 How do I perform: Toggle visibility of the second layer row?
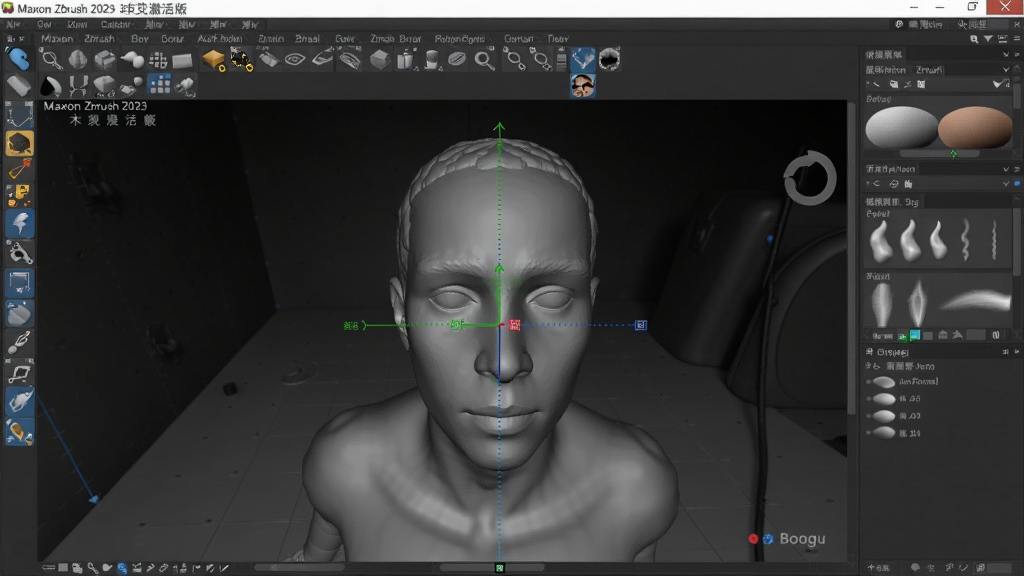tap(869, 398)
